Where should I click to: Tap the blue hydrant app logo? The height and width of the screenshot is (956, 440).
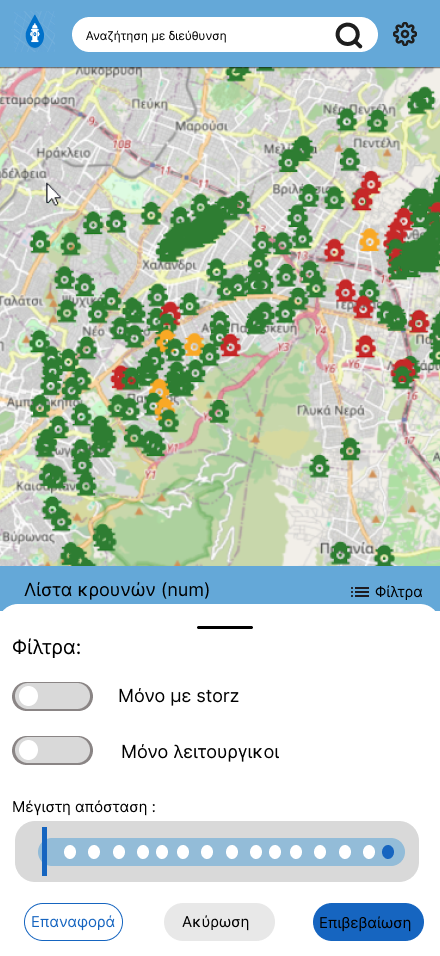(35, 32)
